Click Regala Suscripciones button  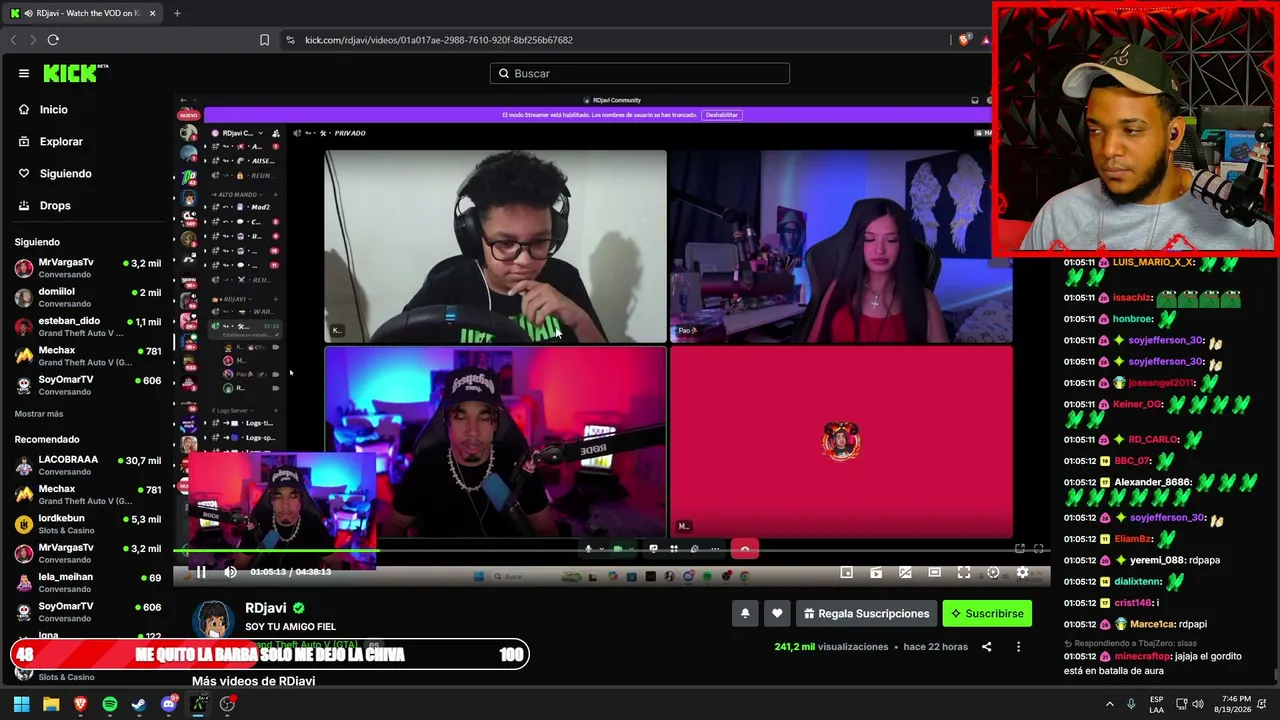click(x=866, y=614)
